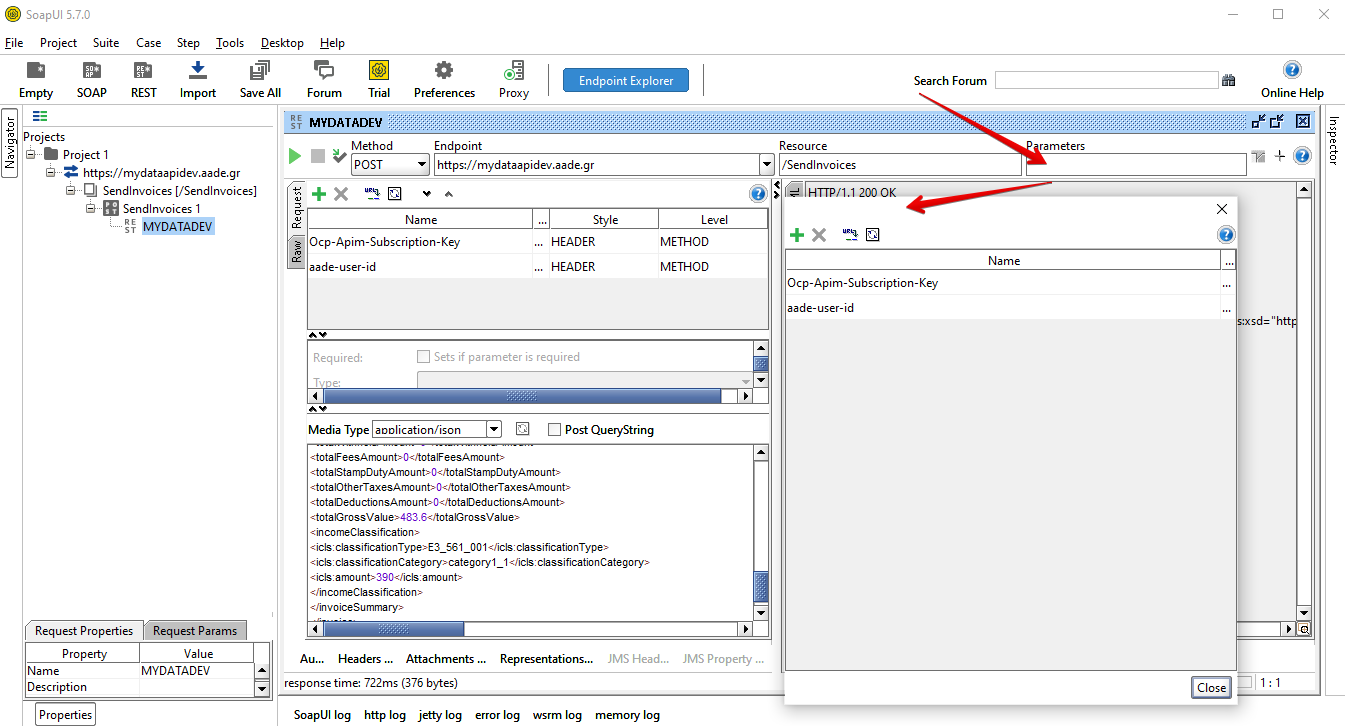Open the disabled Type dropdown
This screenshot has width=1345, height=726.
pyautogui.click(x=585, y=380)
